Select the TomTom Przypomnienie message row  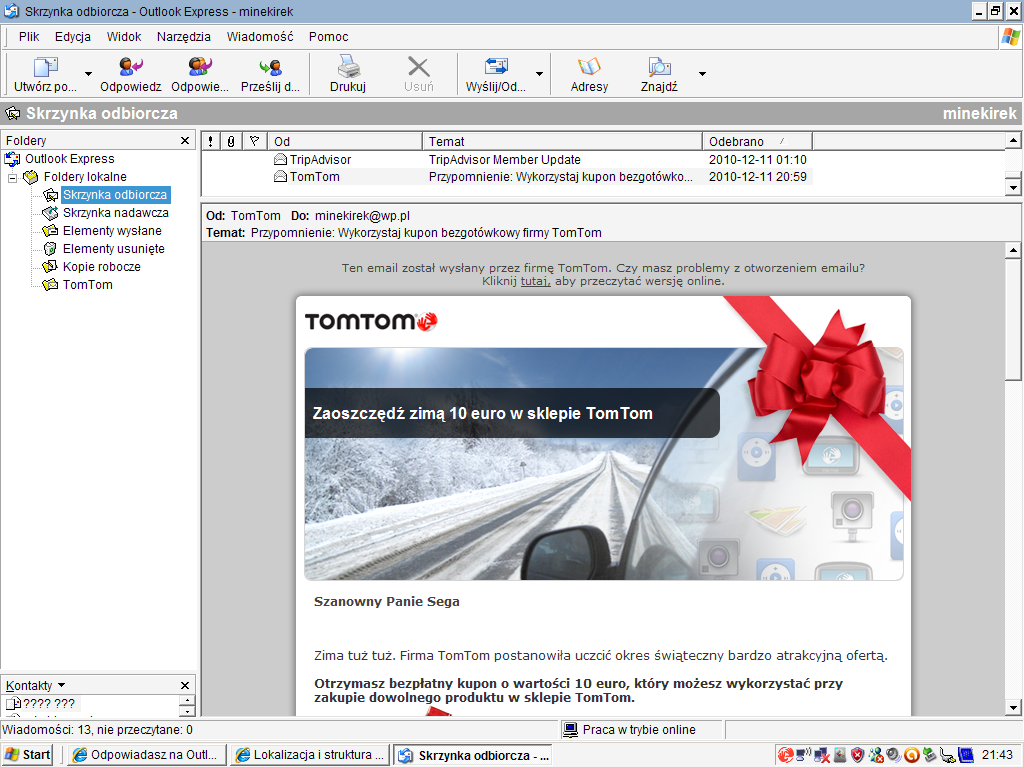[507, 177]
